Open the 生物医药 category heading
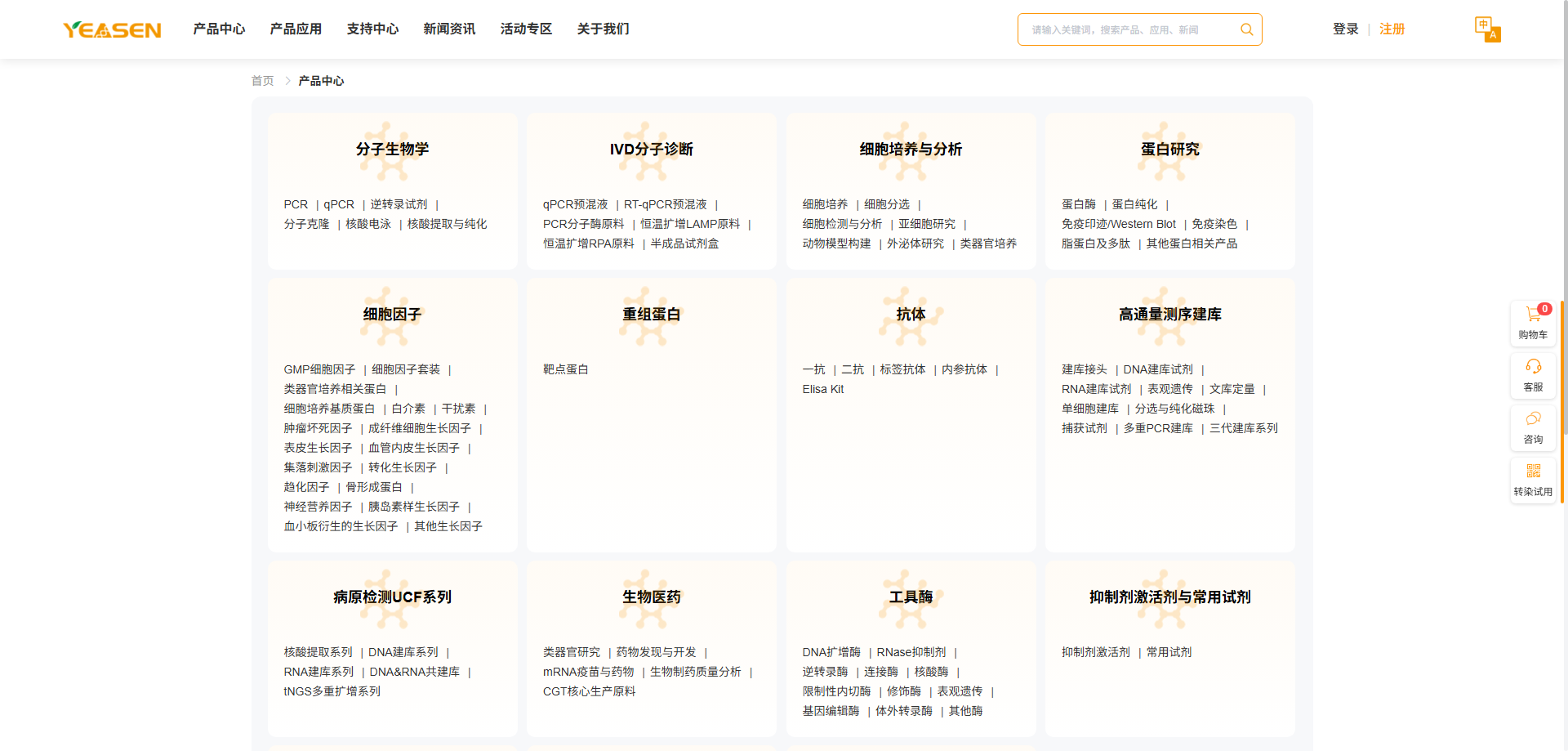This screenshot has width=1568, height=751. coord(651,597)
